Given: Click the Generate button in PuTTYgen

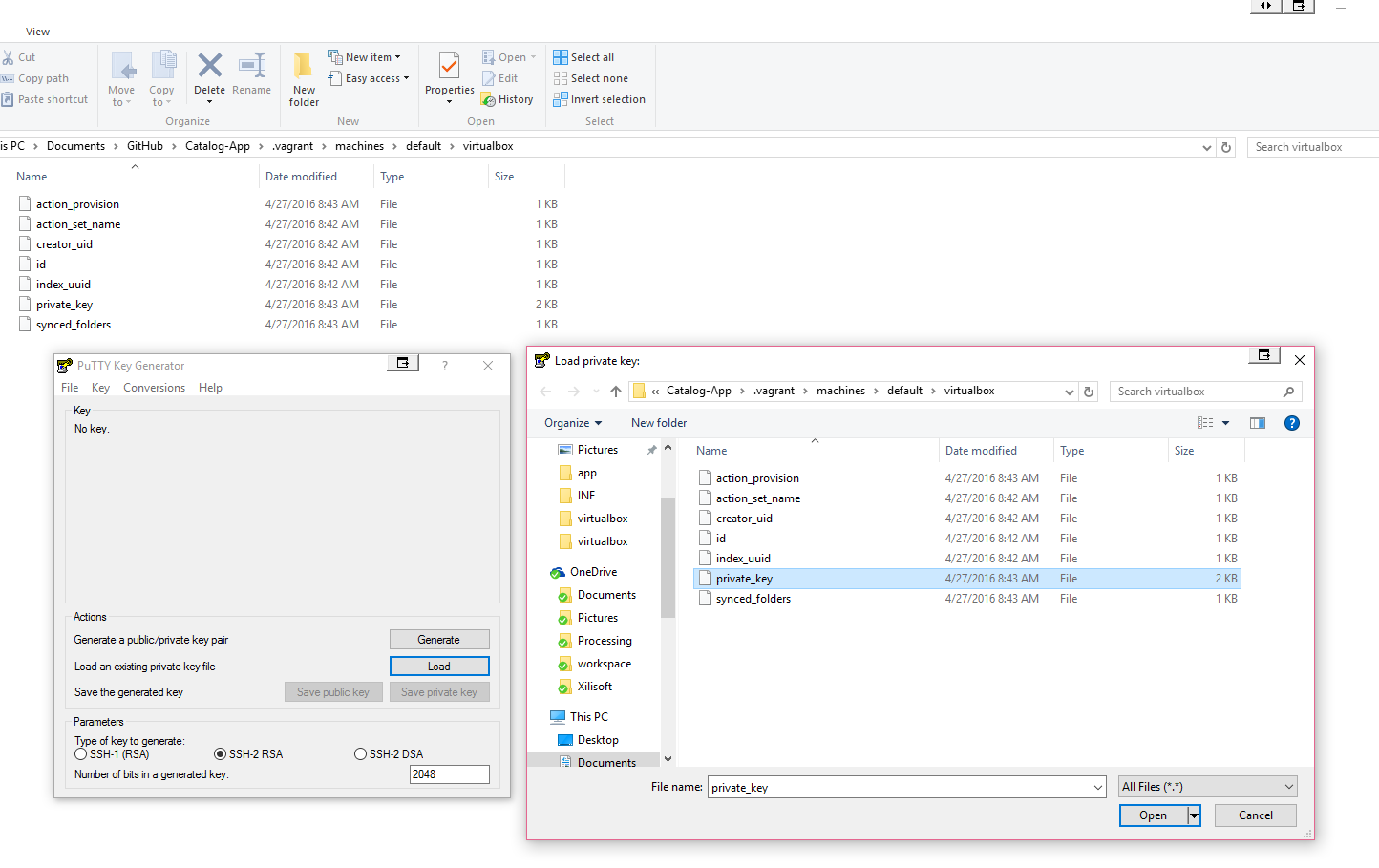Looking at the screenshot, I should tap(439, 640).
